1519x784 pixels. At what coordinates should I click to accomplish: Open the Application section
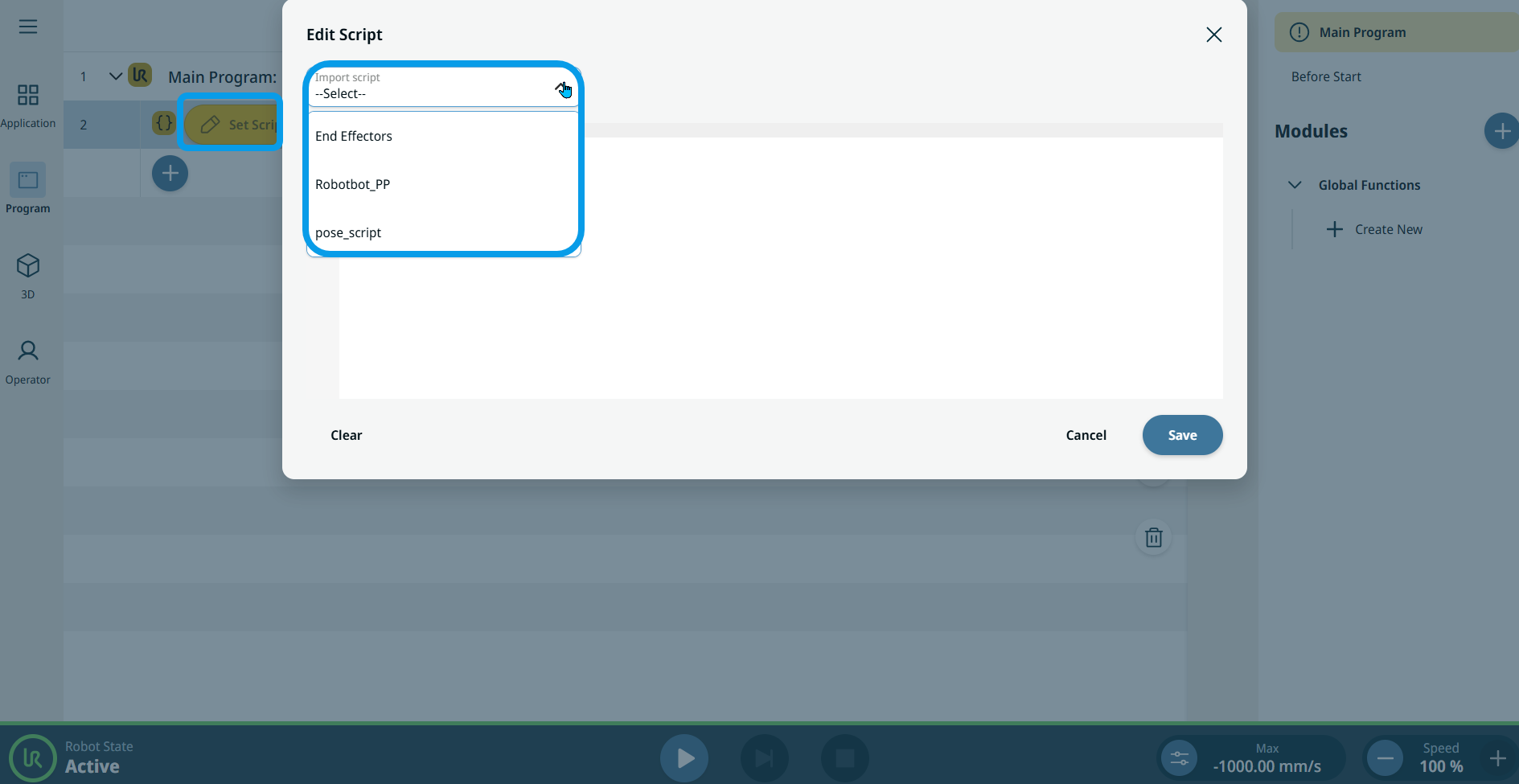[x=28, y=105]
